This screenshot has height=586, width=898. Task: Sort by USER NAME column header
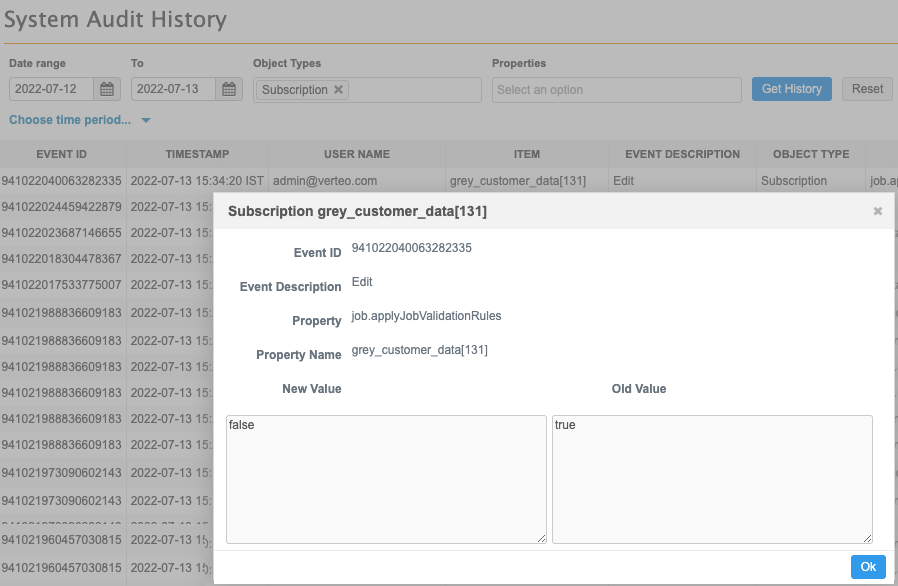coord(356,155)
